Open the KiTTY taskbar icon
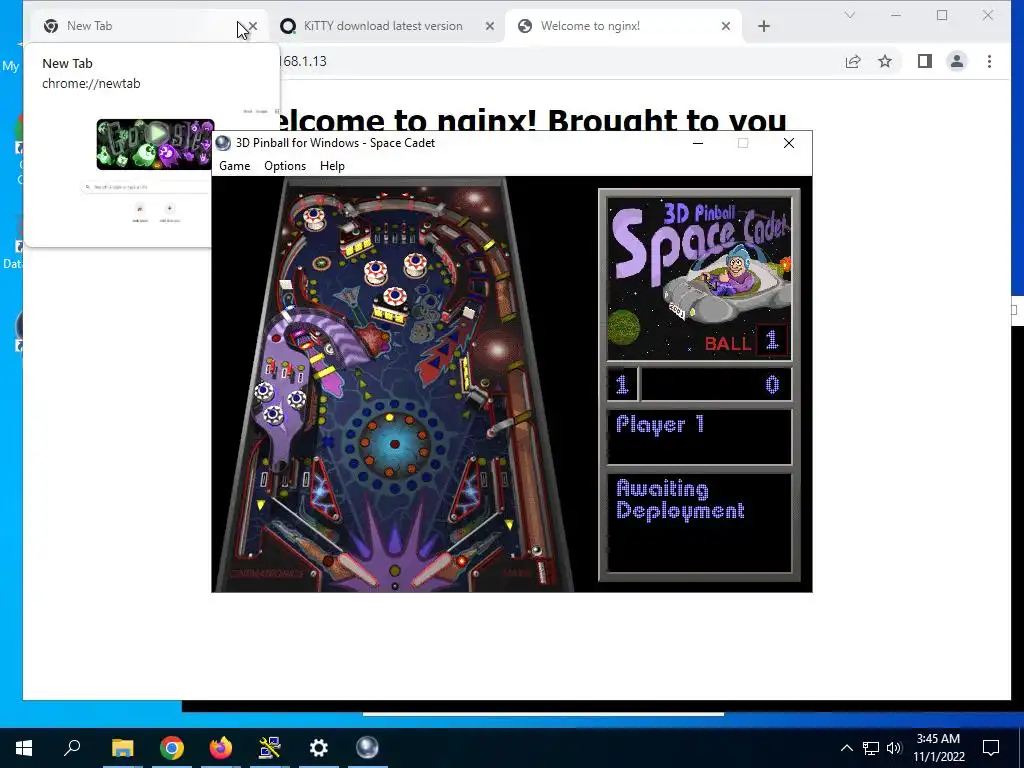This screenshot has height=768, width=1024. 269,748
